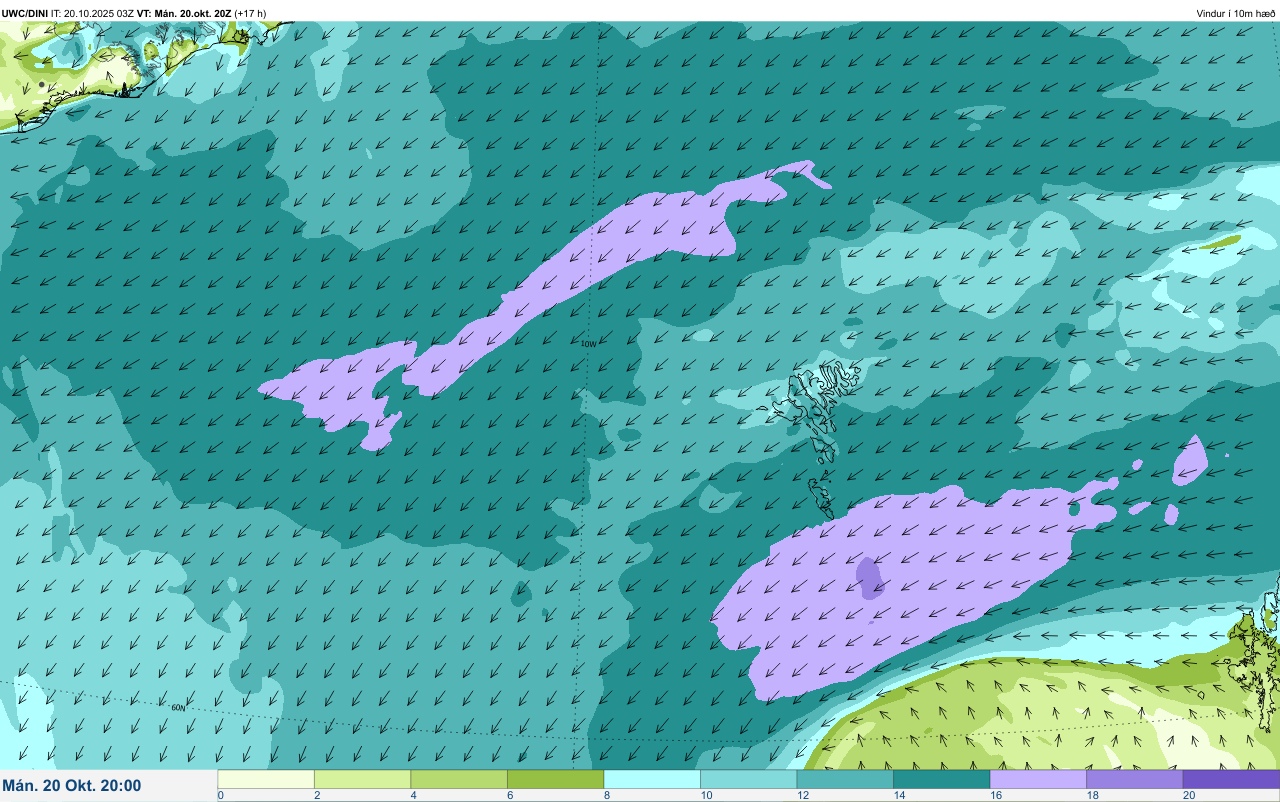Screen dimensions: 1280x802
Task: Click the olive 6–8 legend swatch
Action: point(555,779)
